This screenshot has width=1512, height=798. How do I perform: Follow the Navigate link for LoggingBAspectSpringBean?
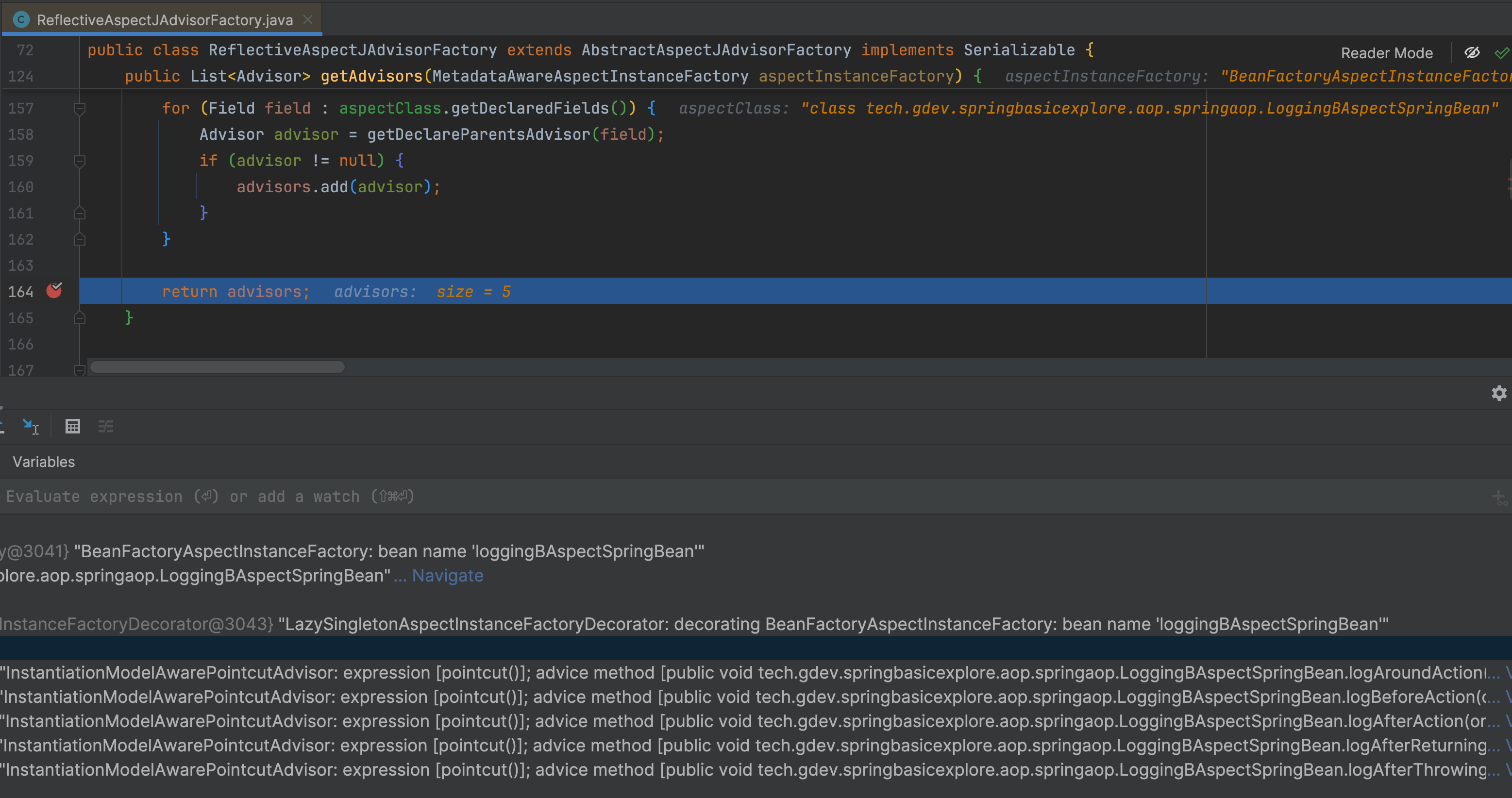[x=447, y=576]
